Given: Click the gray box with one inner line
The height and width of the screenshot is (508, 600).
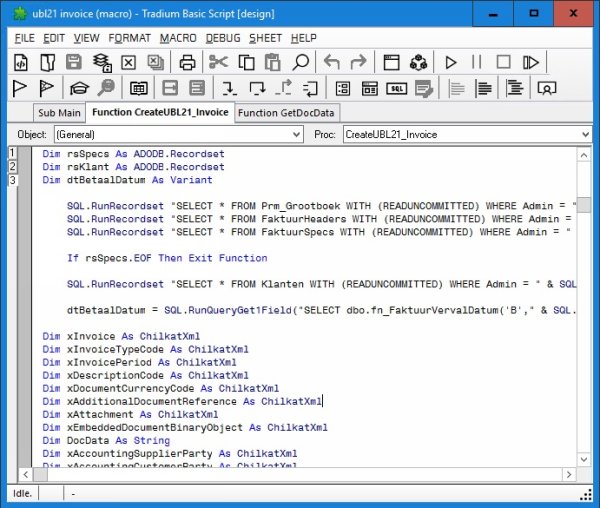Looking at the screenshot, I should 170,88.
